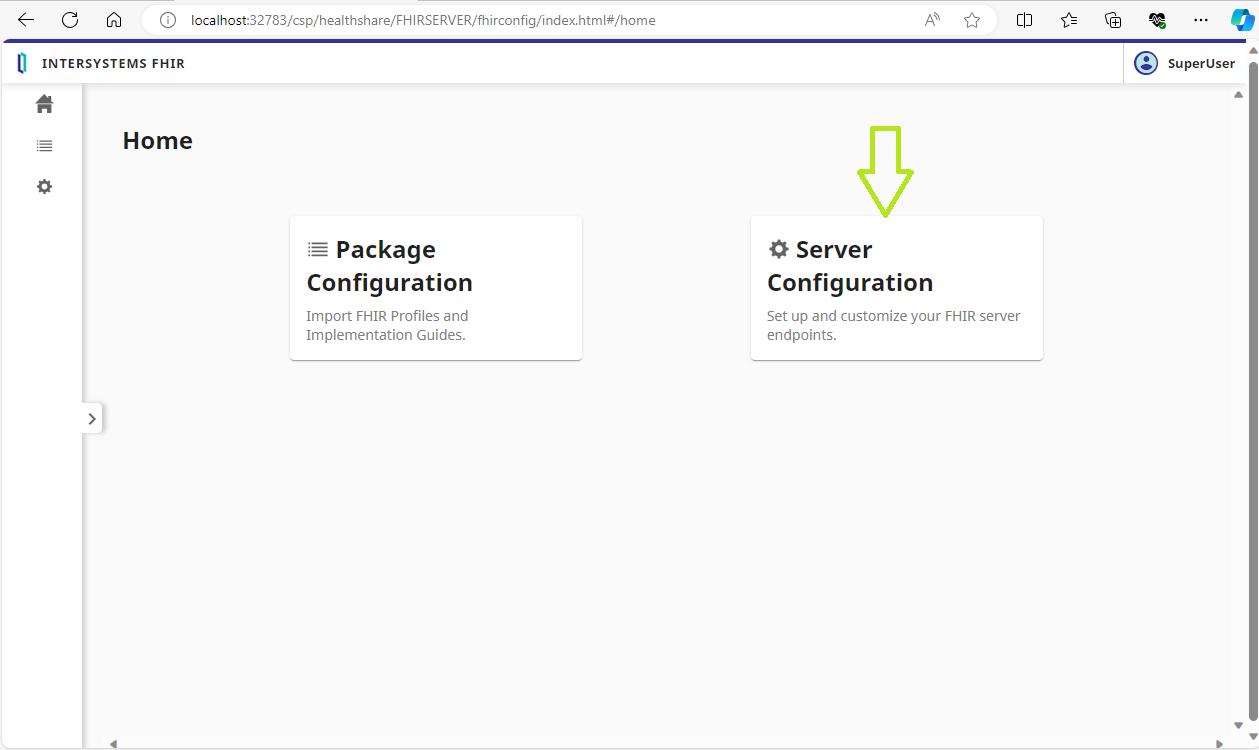Image resolution: width=1259 pixels, height=750 pixels.
Task: Open the Copilot icon in the browser toolbar
Action: 1241,20
